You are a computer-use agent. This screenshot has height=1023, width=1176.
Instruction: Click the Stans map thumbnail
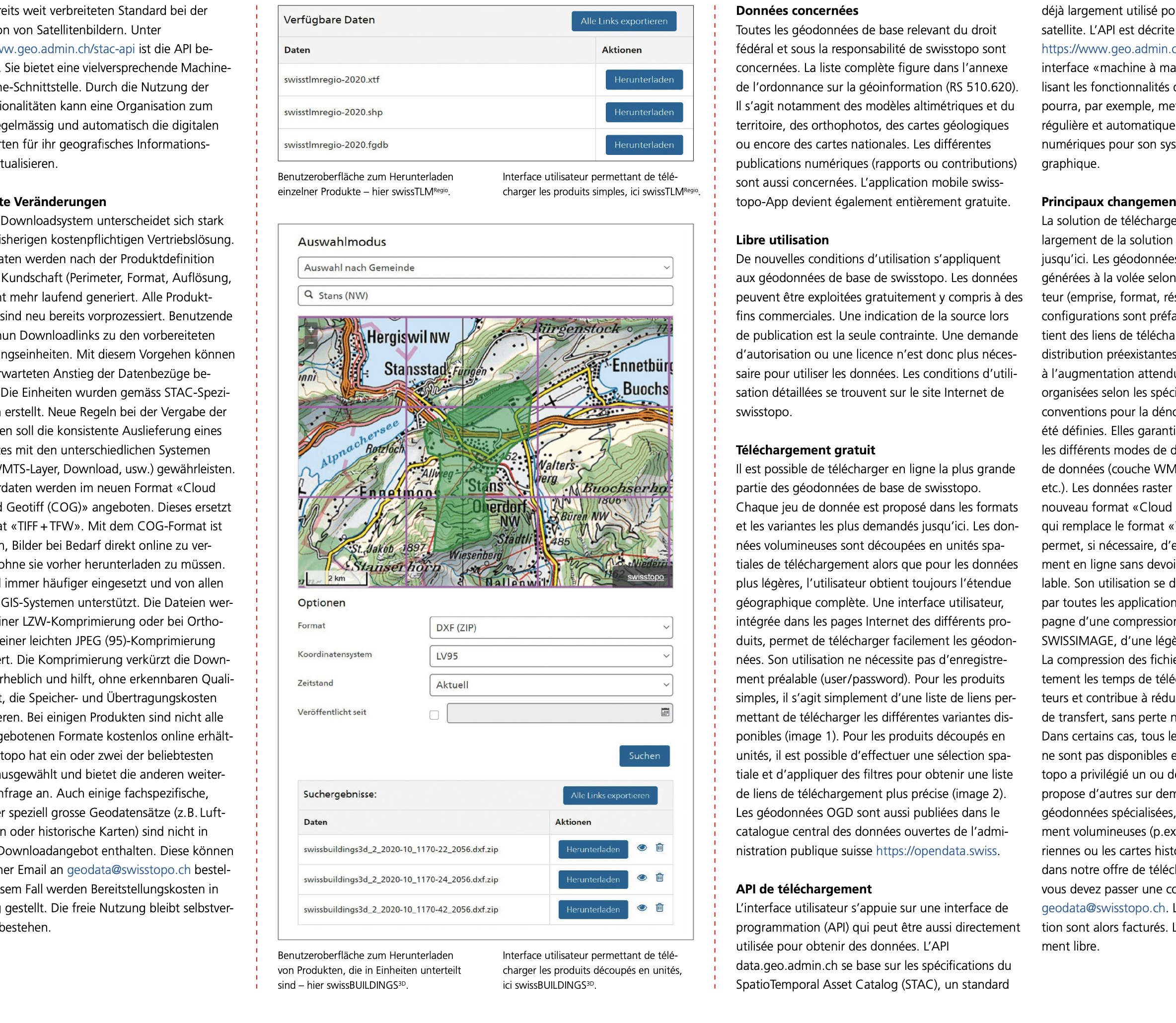485,451
